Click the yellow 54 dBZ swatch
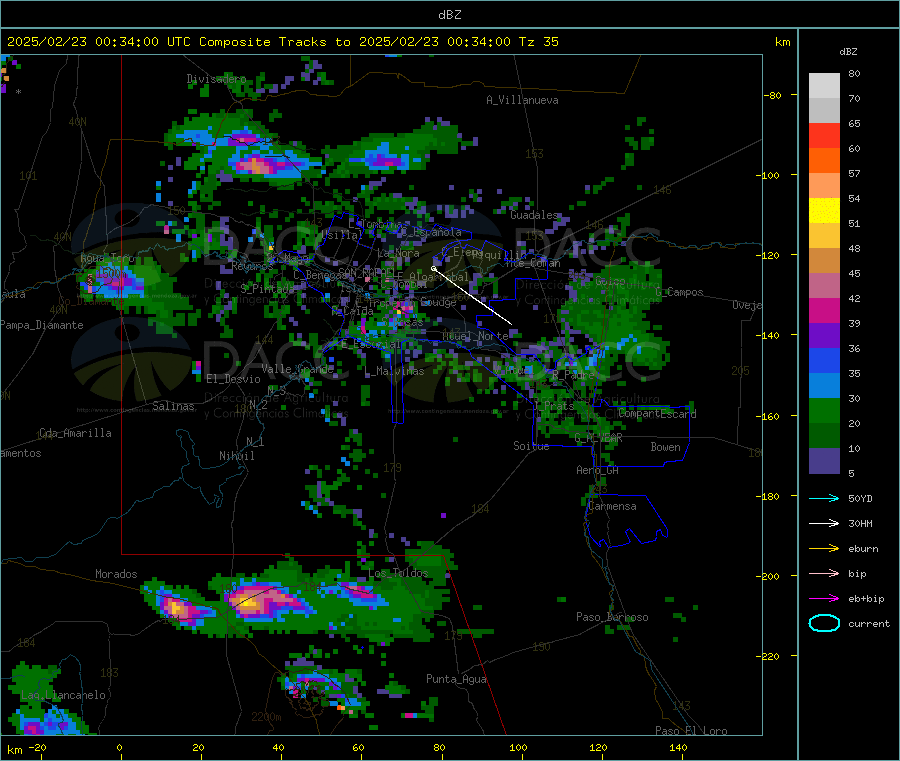The image size is (900, 761). point(824,211)
